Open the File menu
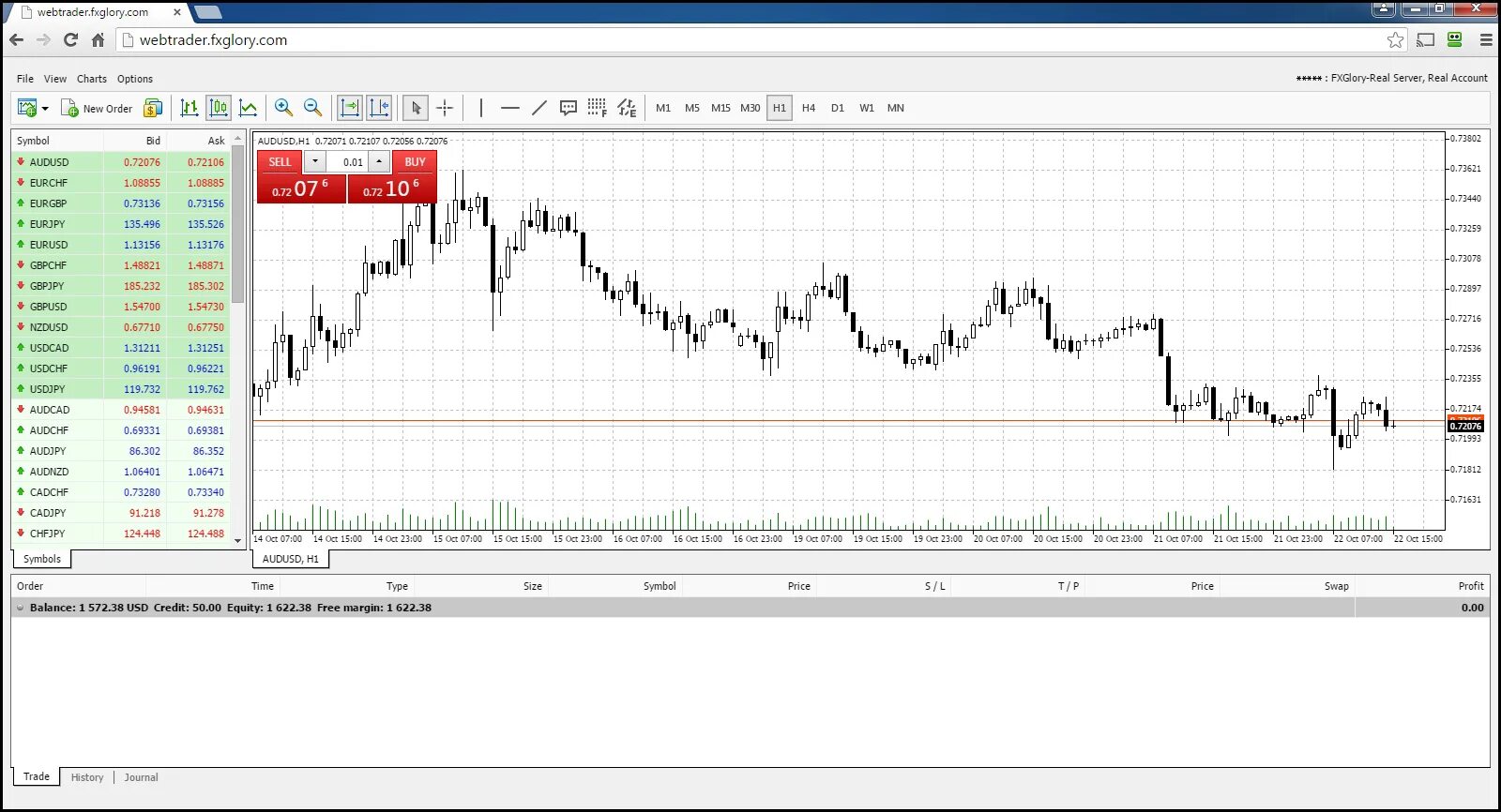This screenshot has width=1501, height=812. click(25, 79)
